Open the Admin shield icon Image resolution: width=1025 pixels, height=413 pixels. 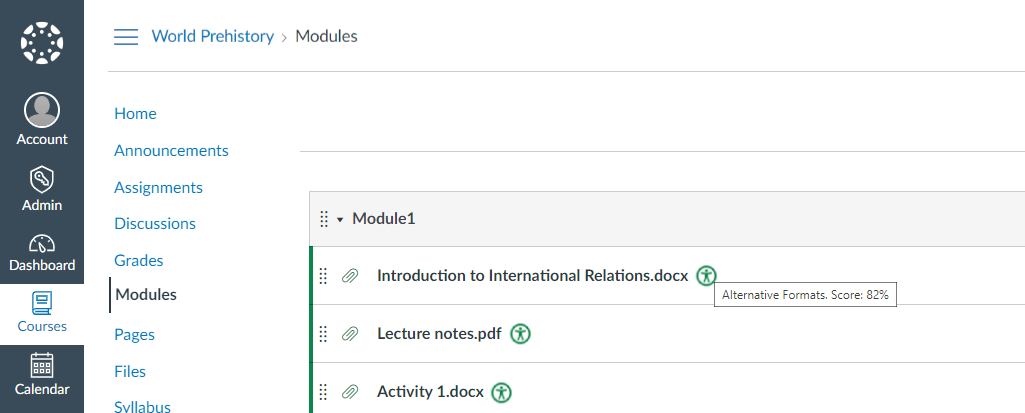click(x=42, y=179)
